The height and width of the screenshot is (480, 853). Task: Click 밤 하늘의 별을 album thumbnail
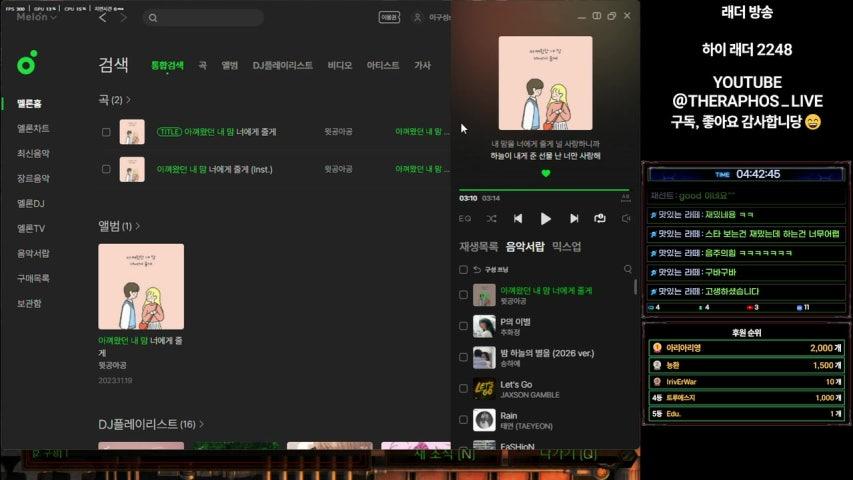(484, 358)
